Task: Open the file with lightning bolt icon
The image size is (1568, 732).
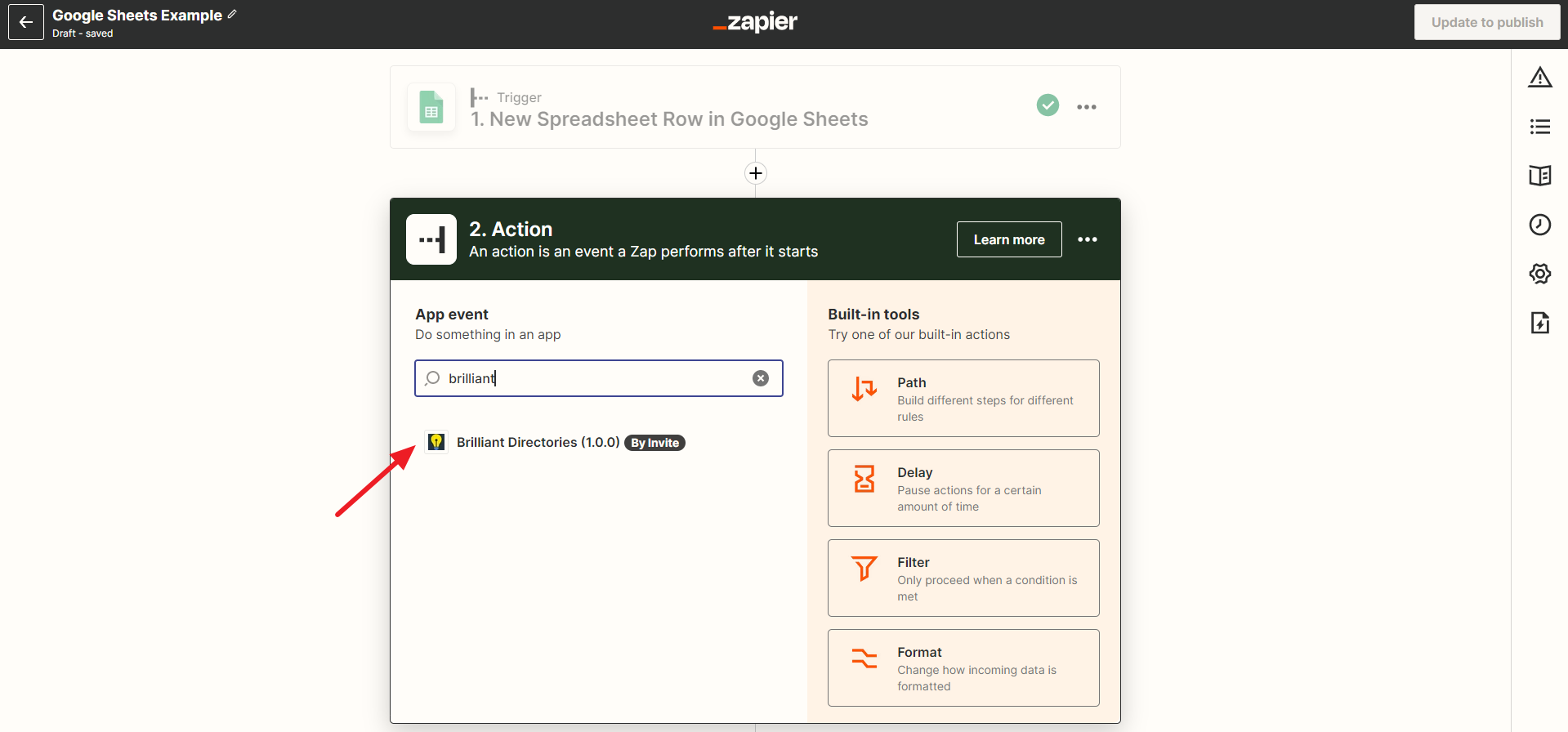Action: [1540, 323]
